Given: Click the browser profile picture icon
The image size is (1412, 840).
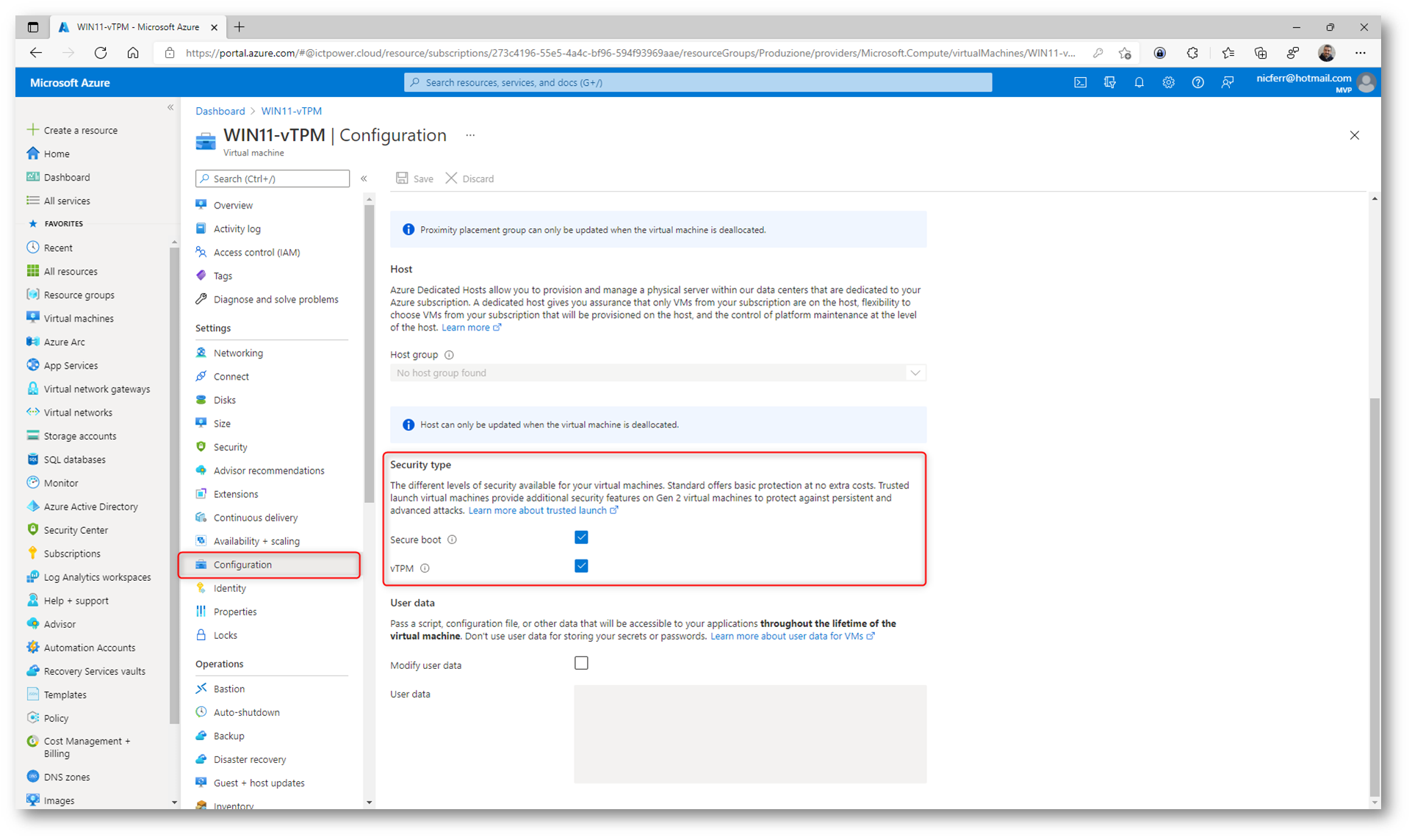Looking at the screenshot, I should coord(1326,53).
